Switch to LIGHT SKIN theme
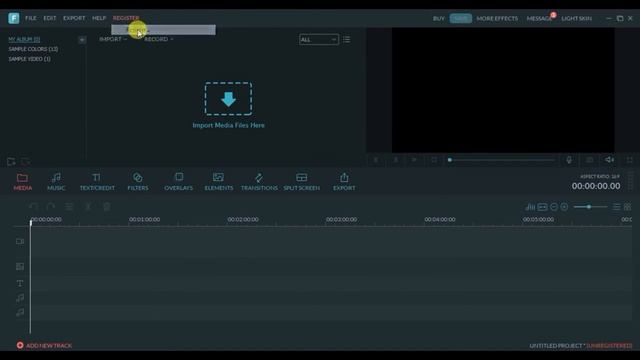Image resolution: width=640 pixels, height=360 pixels. pos(576,18)
